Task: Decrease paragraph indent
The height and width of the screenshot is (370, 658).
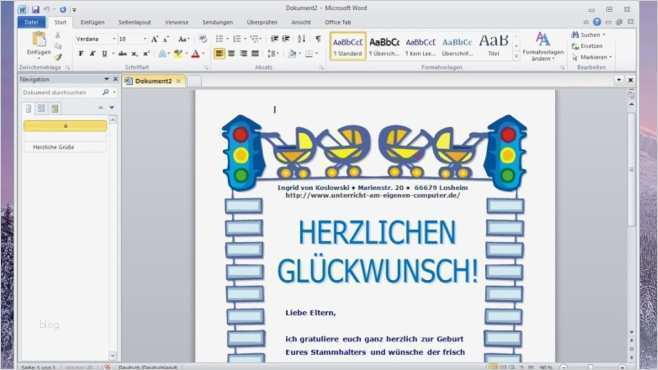Action: (274, 39)
